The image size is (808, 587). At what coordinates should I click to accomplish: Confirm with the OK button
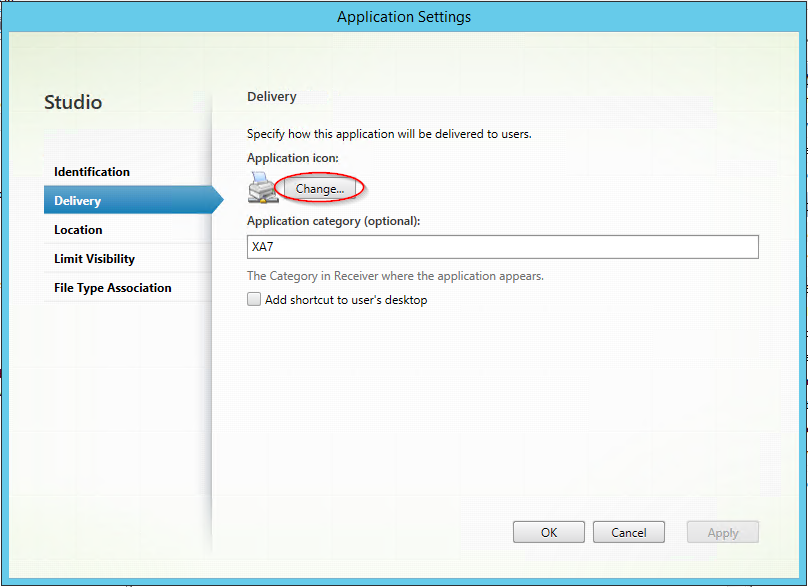click(x=549, y=532)
